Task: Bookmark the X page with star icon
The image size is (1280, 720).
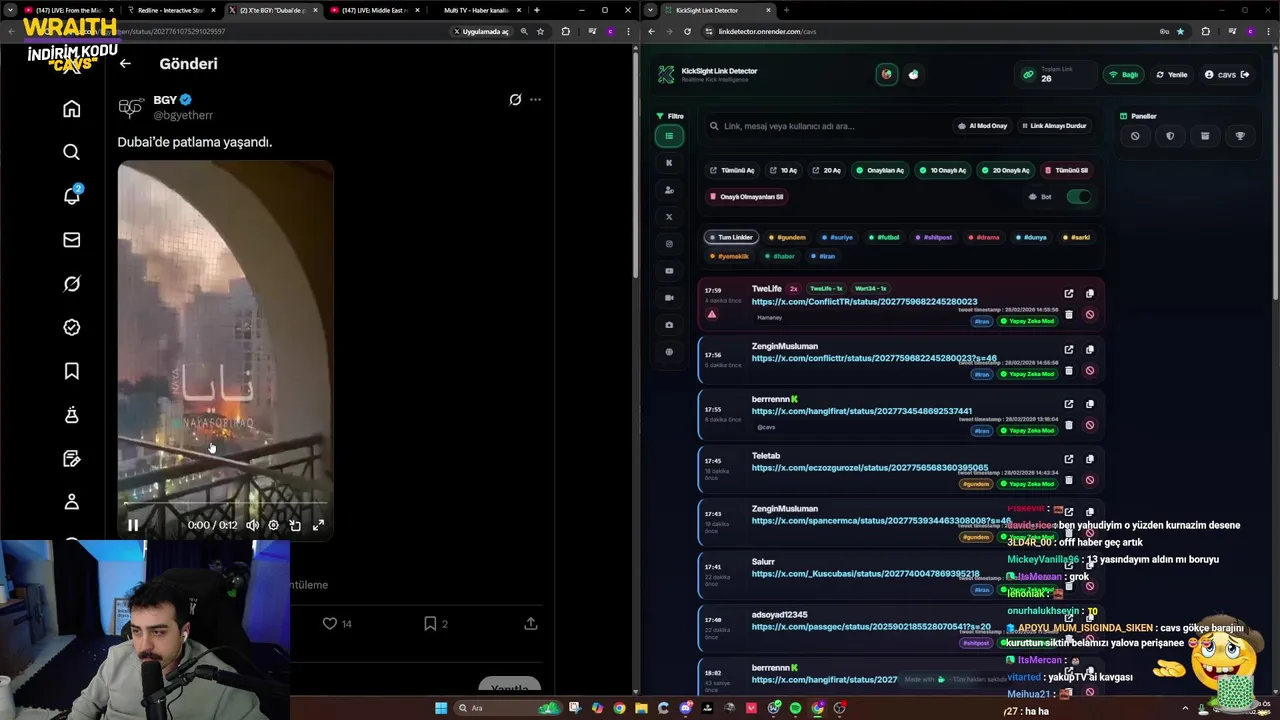Action: (540, 31)
